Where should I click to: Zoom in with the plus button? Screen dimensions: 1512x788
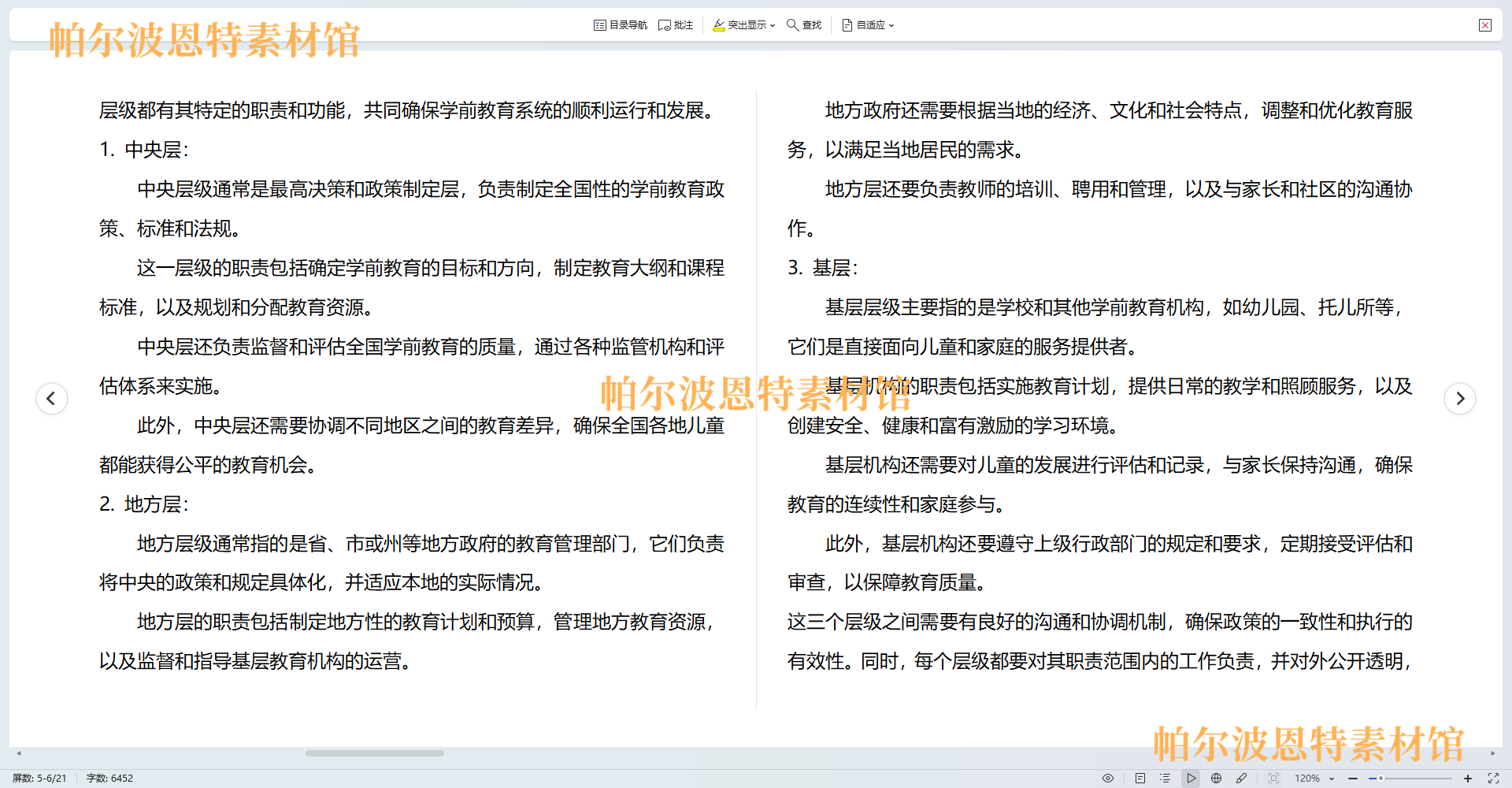1468,779
